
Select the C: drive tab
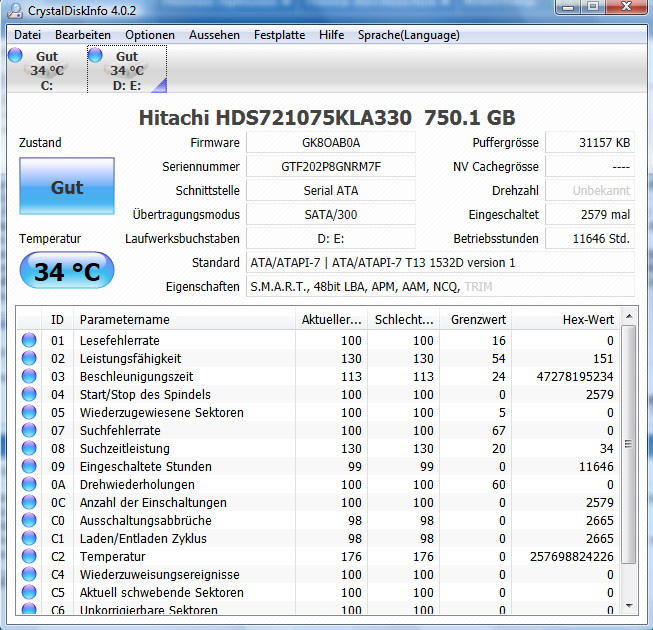pyautogui.click(x=47, y=69)
